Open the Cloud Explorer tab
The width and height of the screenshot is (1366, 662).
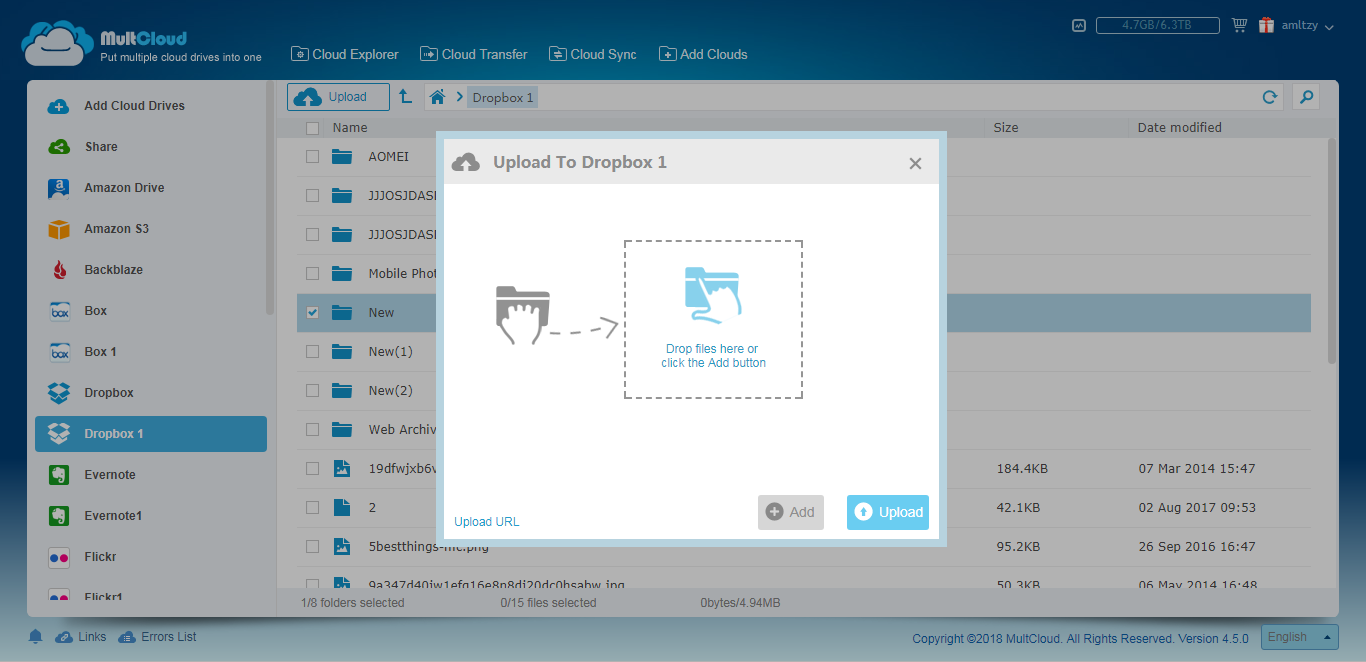click(345, 54)
